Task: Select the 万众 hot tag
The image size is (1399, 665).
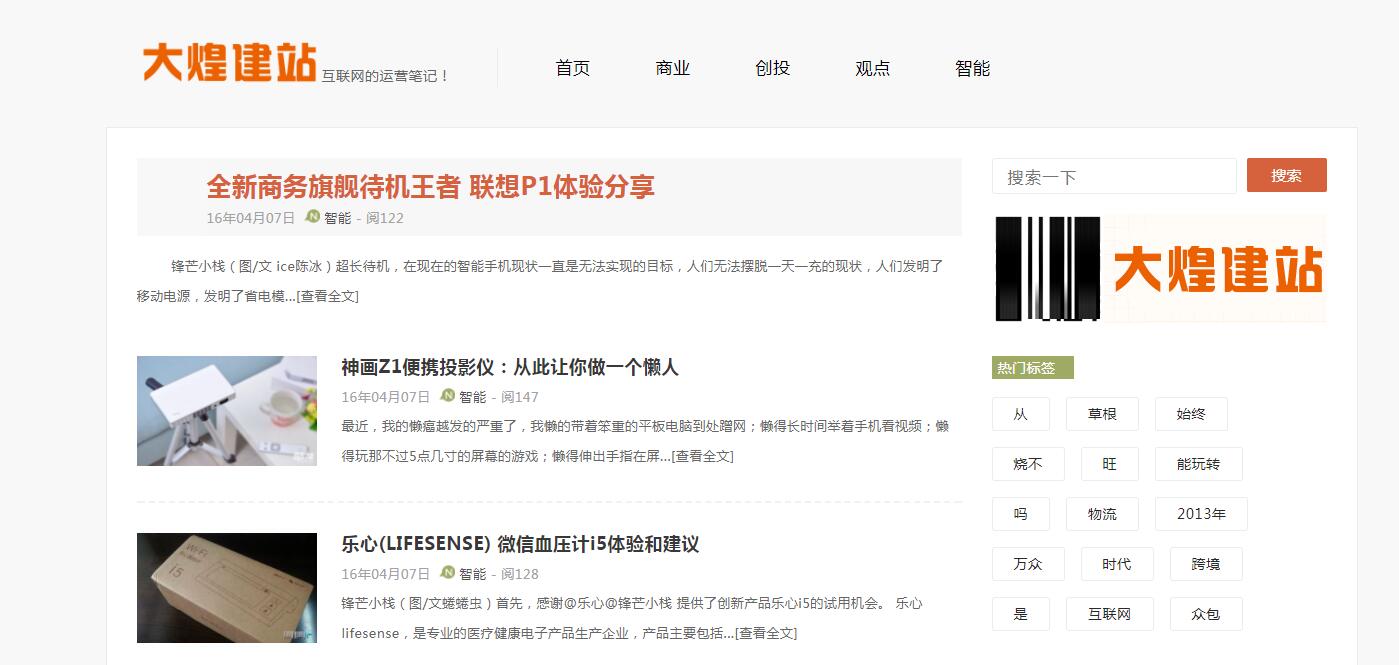Action: 1028,564
